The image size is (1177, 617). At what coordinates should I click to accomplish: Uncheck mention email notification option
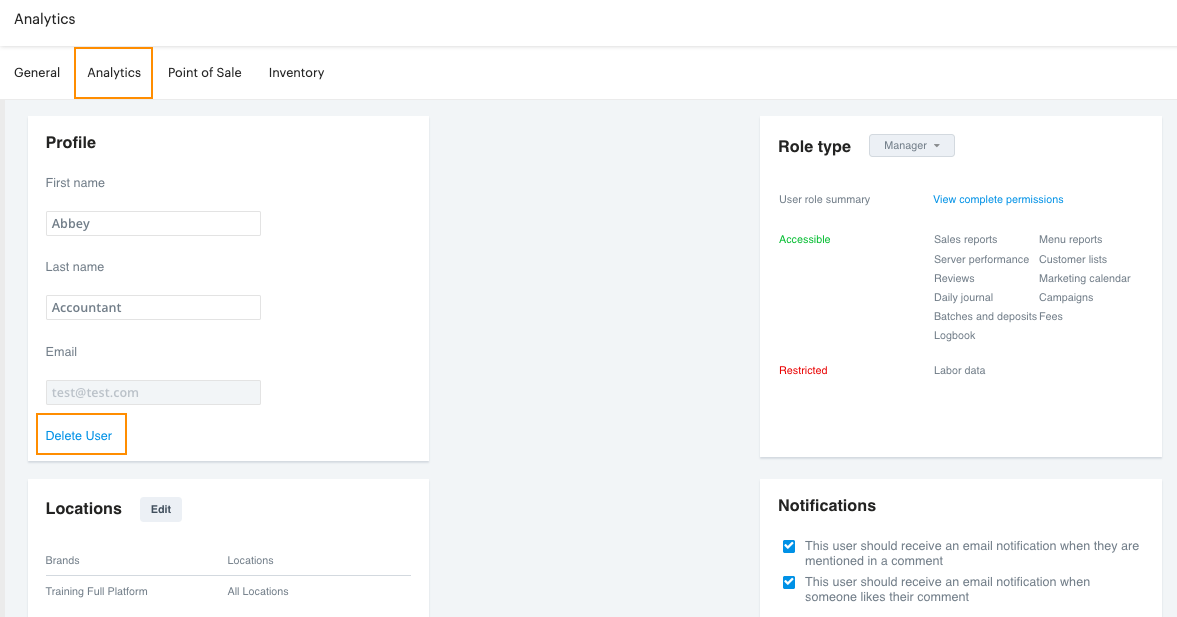789,546
